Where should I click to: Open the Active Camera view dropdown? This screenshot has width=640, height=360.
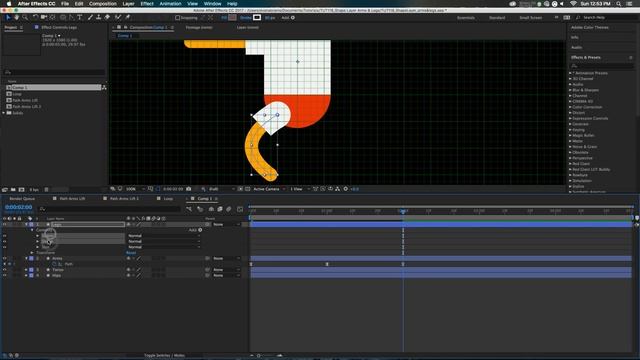tap(269, 189)
